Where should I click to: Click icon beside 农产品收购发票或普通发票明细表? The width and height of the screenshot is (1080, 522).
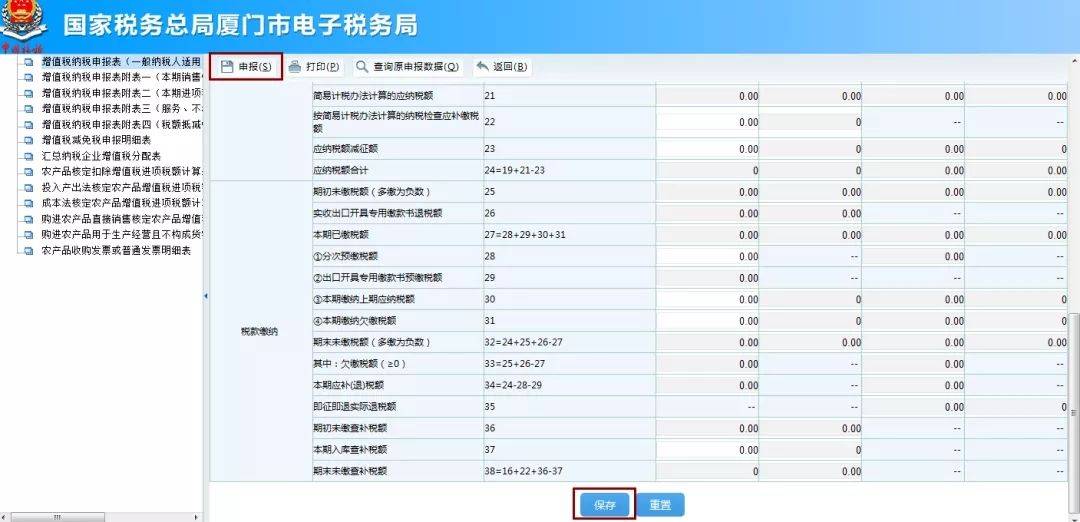(x=28, y=251)
